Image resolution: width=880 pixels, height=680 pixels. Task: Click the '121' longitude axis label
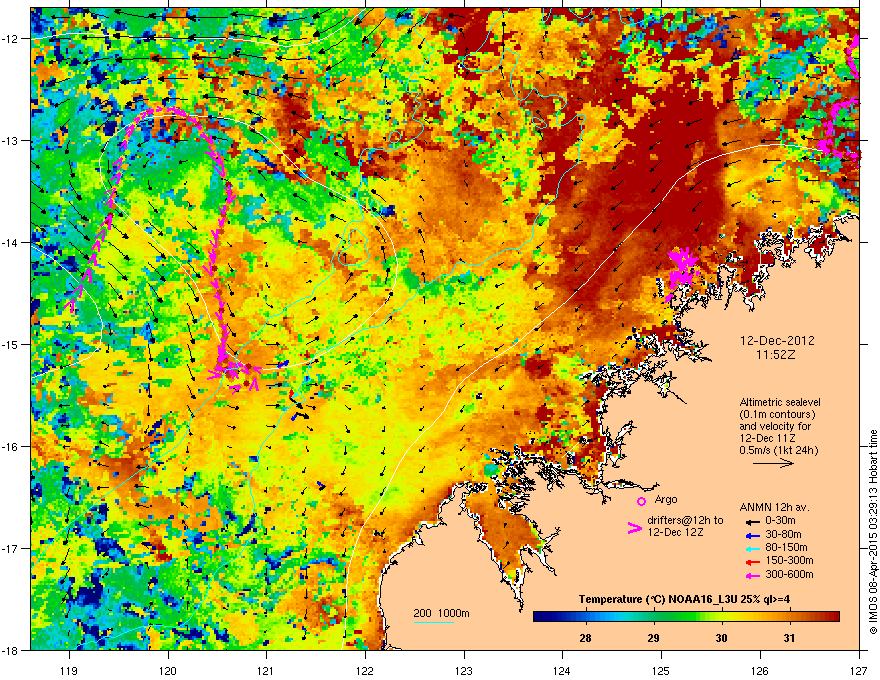(267, 670)
